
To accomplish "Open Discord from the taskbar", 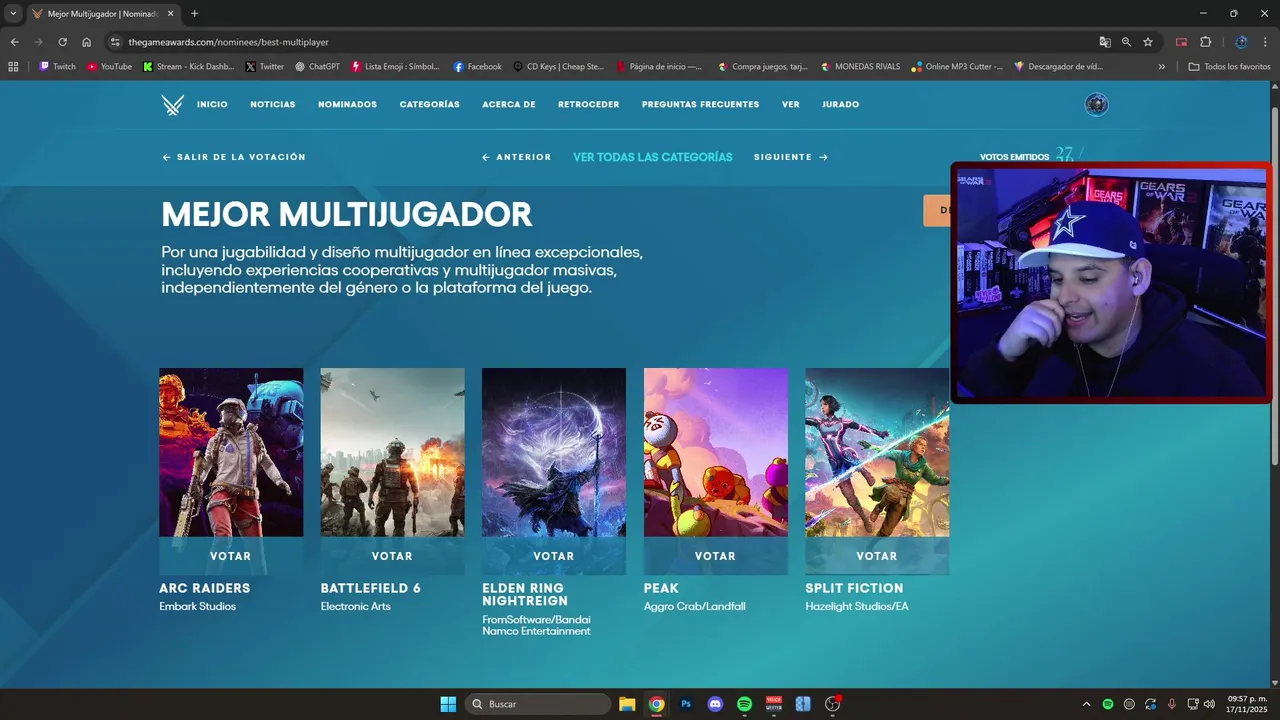I will click(715, 704).
